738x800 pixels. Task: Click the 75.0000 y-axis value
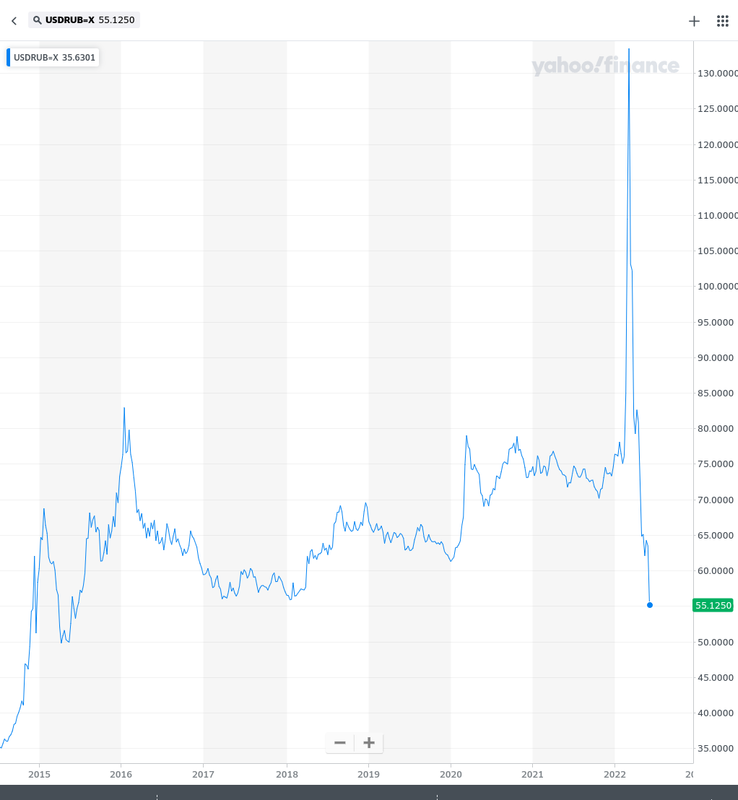(x=716, y=464)
